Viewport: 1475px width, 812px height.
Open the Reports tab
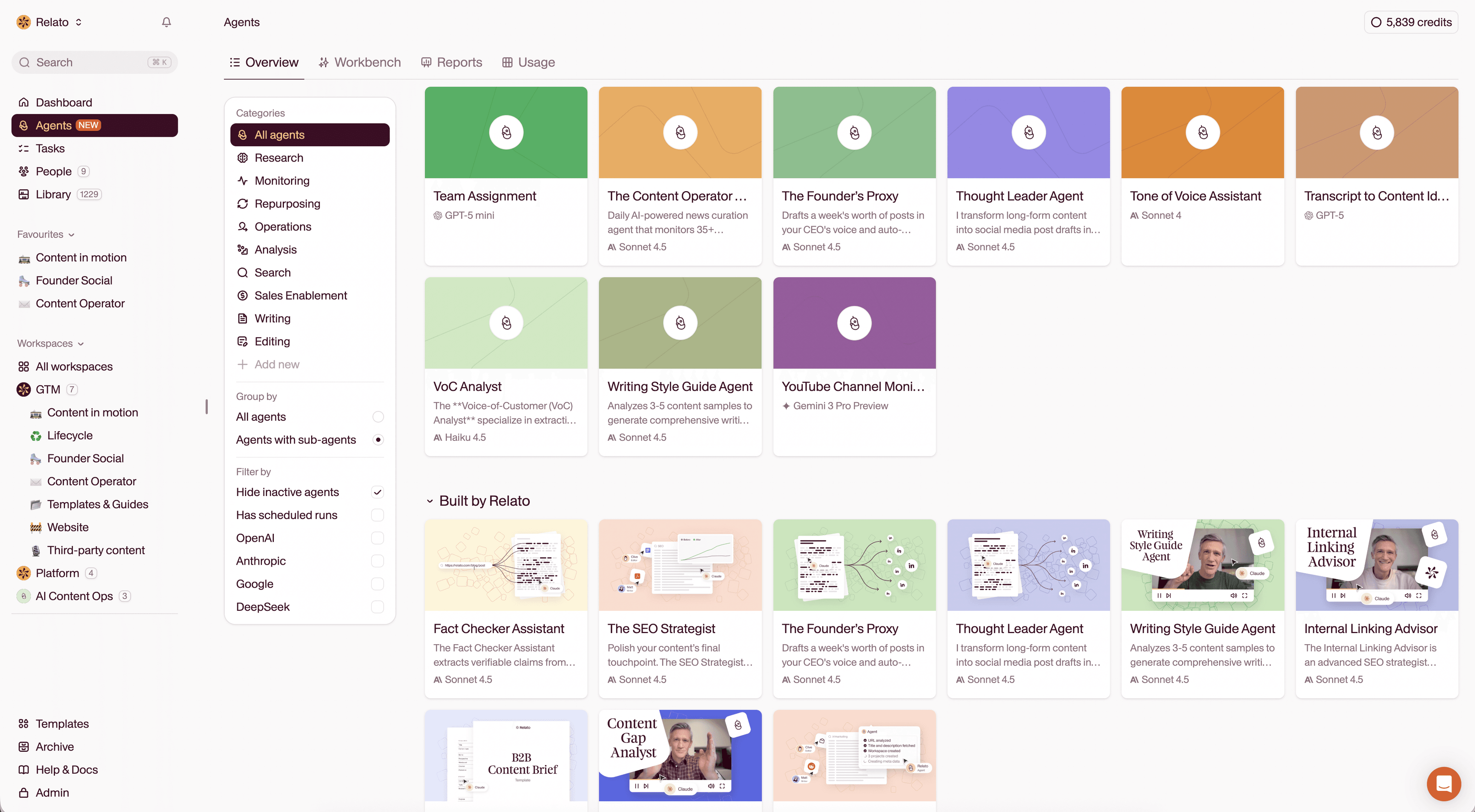[451, 62]
